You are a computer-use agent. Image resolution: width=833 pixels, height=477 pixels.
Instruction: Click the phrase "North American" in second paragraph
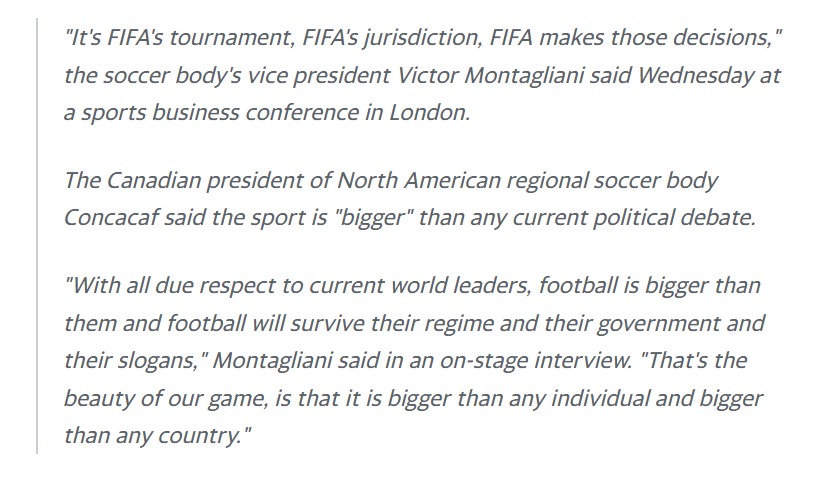(419, 181)
